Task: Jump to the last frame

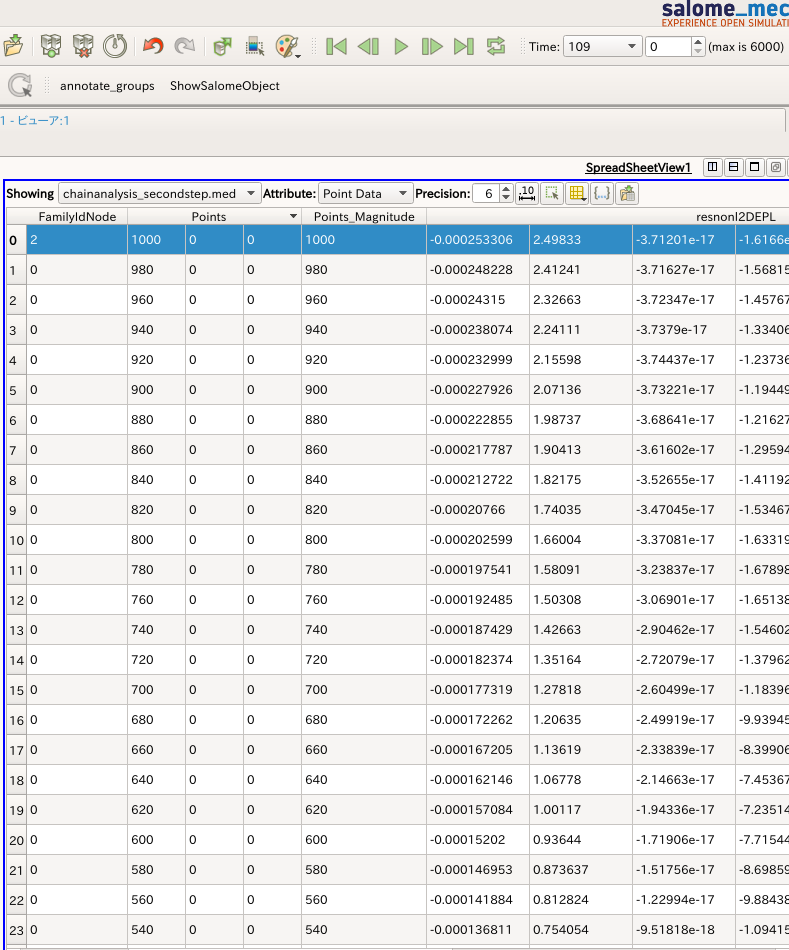Action: [x=464, y=47]
